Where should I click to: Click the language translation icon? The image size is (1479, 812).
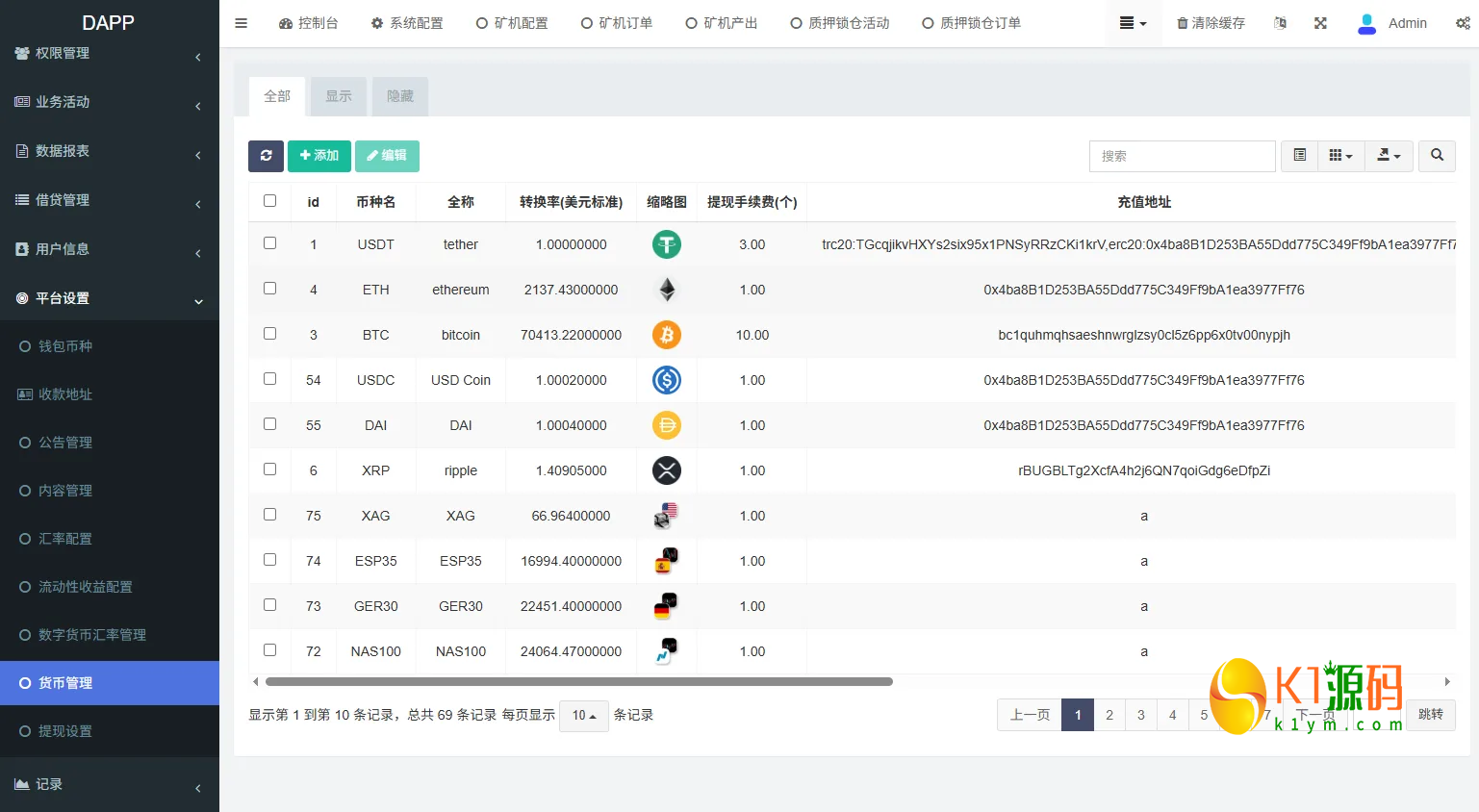[1280, 23]
